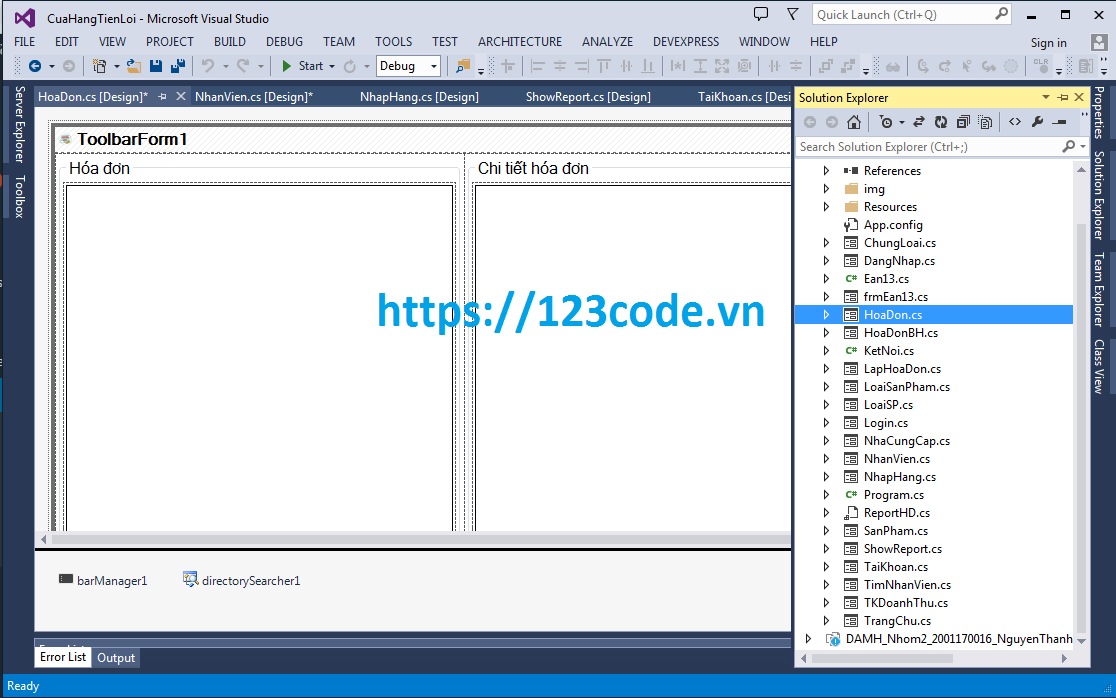The image size is (1116, 698).
Task: Open the DEBUG menu
Action: (x=284, y=41)
